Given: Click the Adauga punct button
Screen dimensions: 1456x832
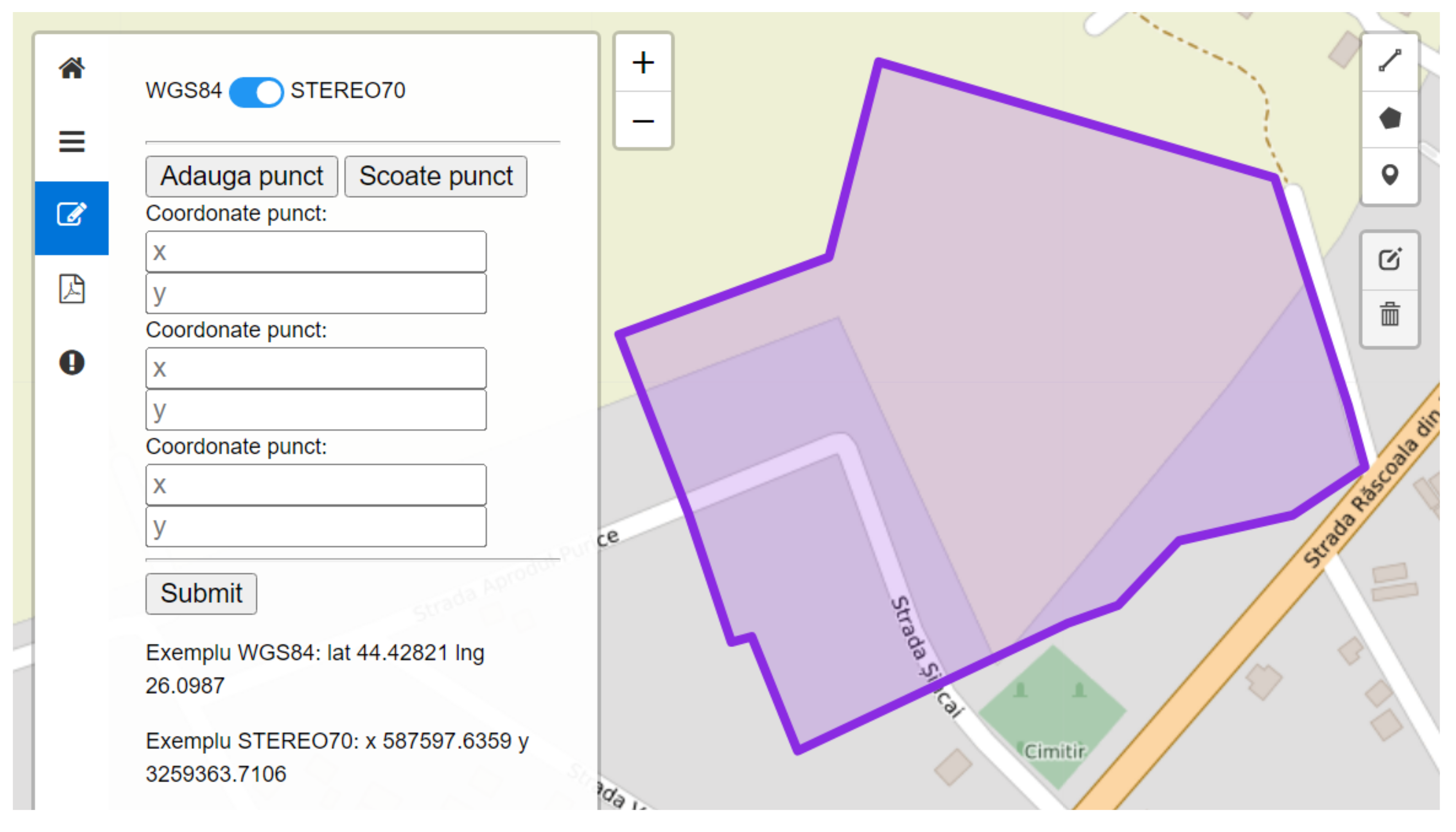Looking at the screenshot, I should pyautogui.click(x=242, y=177).
